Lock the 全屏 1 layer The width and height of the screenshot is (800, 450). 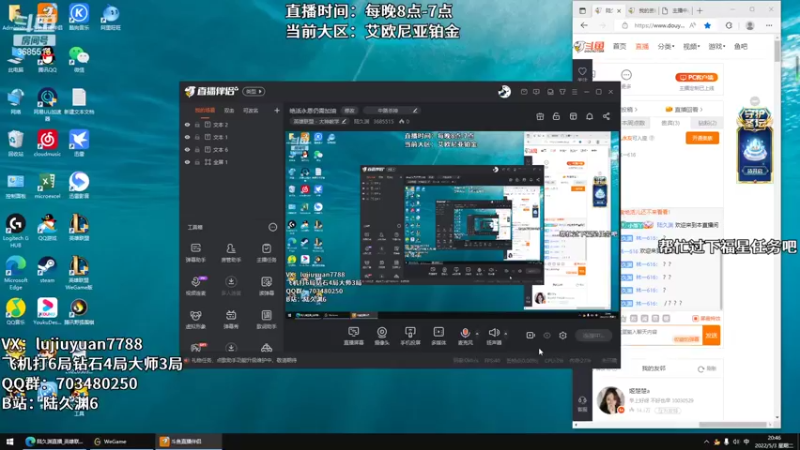197,162
